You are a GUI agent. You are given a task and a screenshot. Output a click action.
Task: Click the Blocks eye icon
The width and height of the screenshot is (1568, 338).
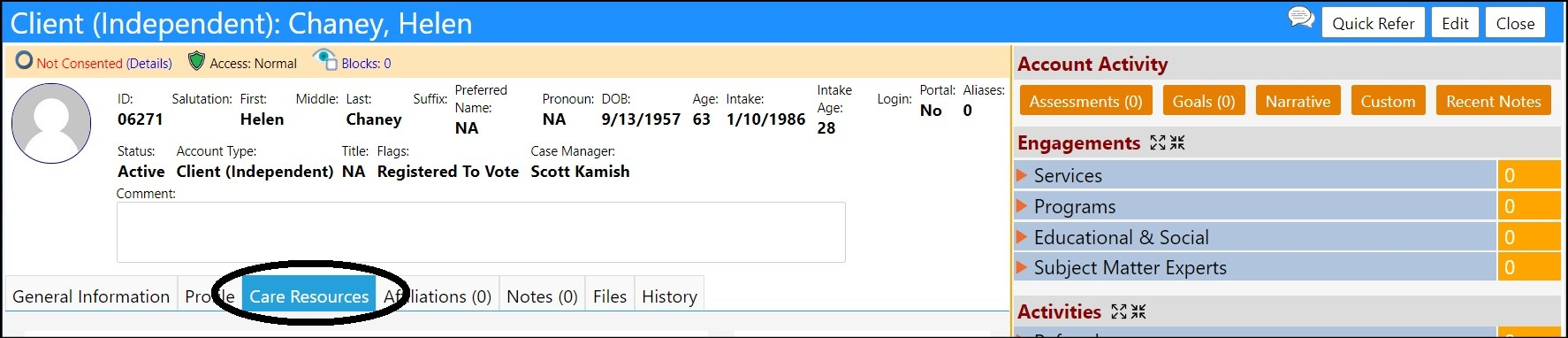coord(324,60)
